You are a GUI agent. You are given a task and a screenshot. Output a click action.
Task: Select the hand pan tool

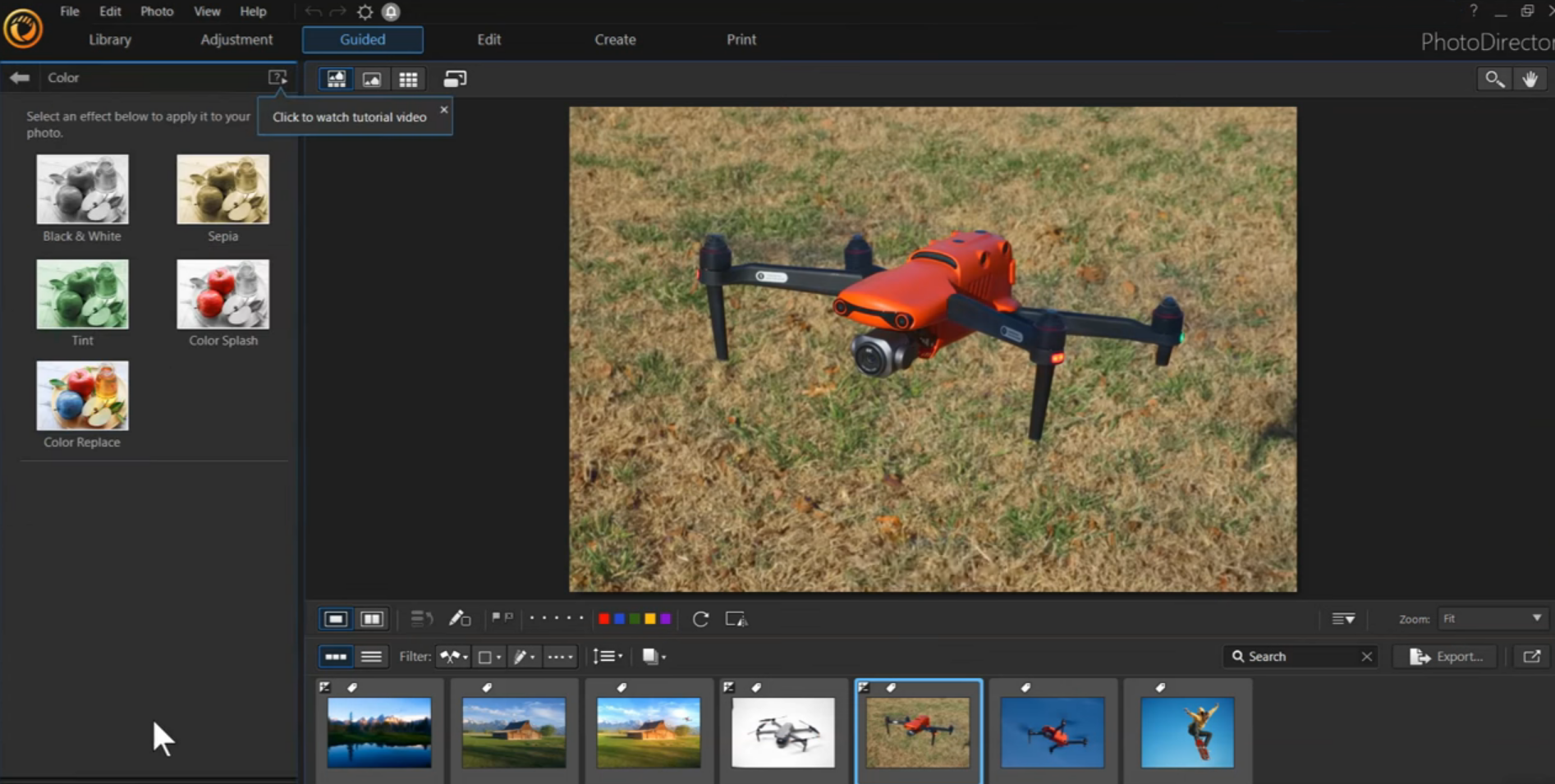tap(1530, 79)
